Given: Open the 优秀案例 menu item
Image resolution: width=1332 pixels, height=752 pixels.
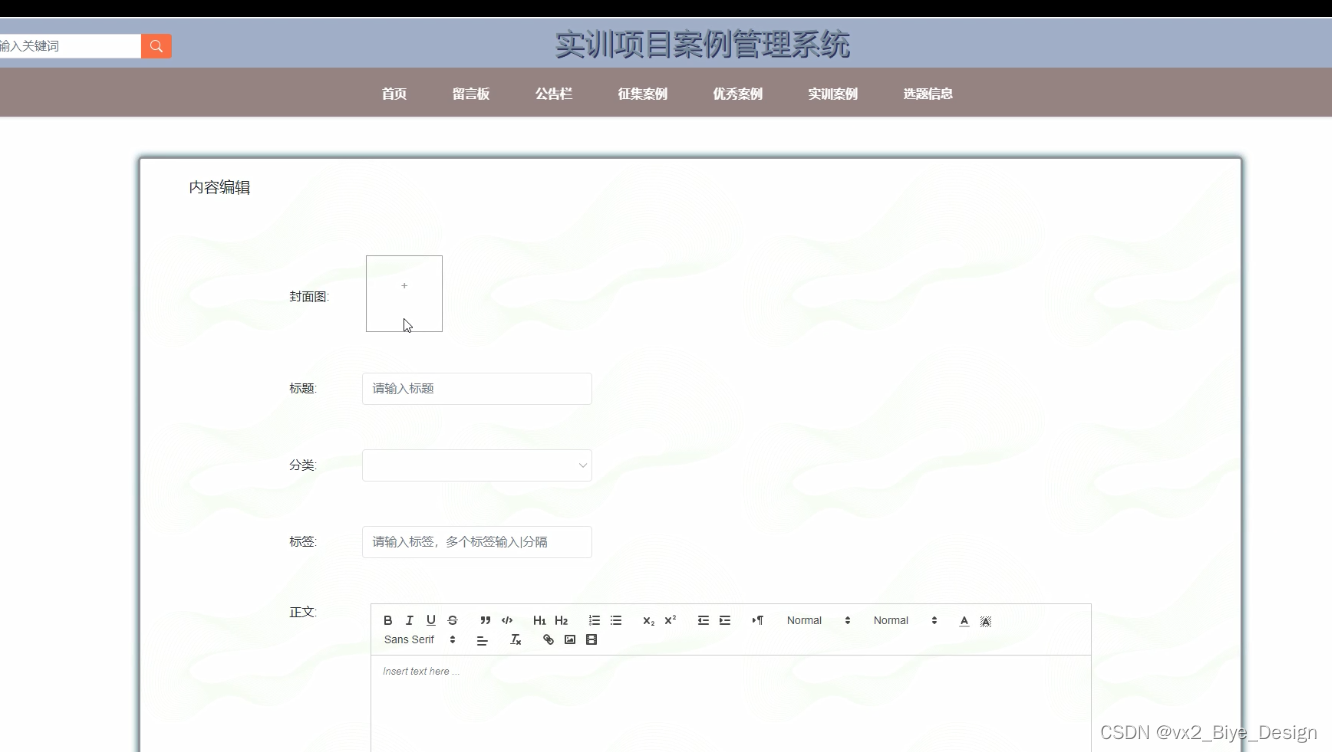Looking at the screenshot, I should tap(738, 94).
